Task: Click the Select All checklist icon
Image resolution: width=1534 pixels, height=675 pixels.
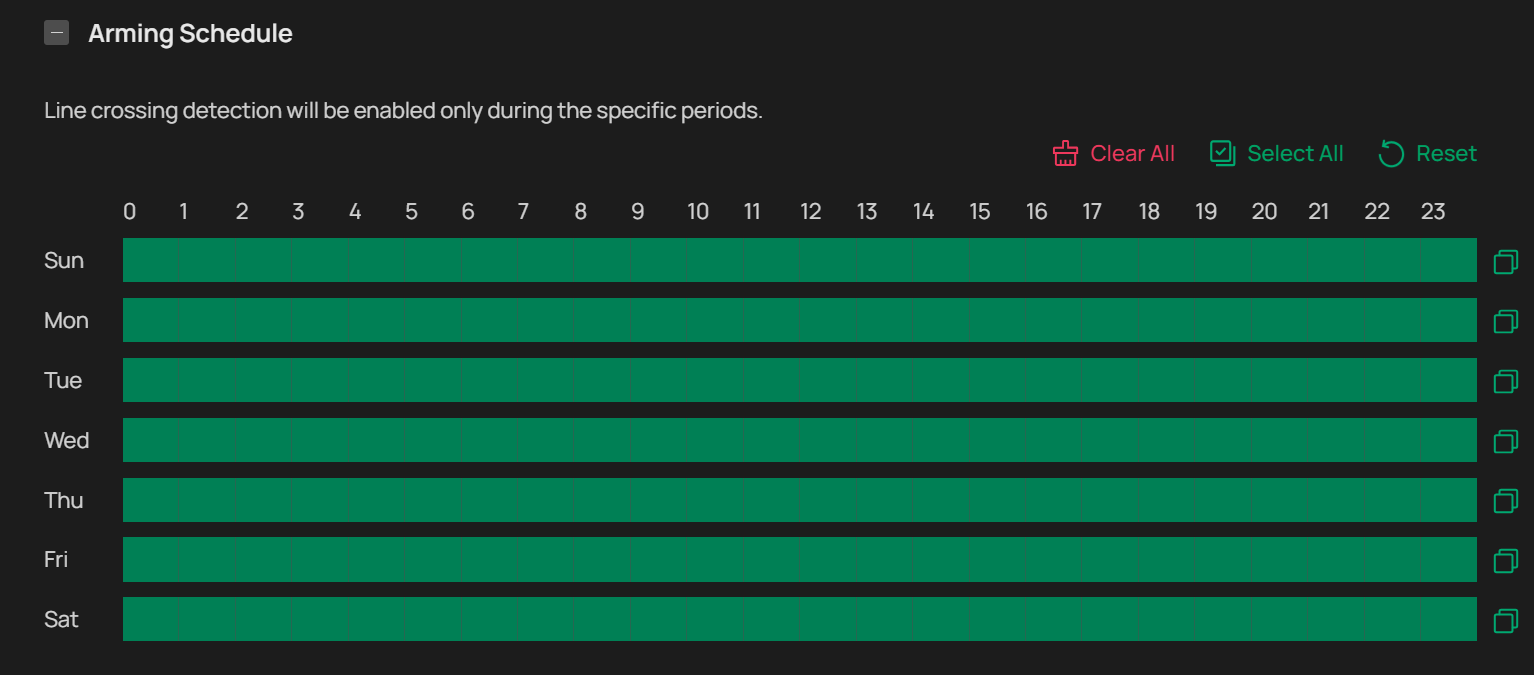Action: coord(1222,153)
